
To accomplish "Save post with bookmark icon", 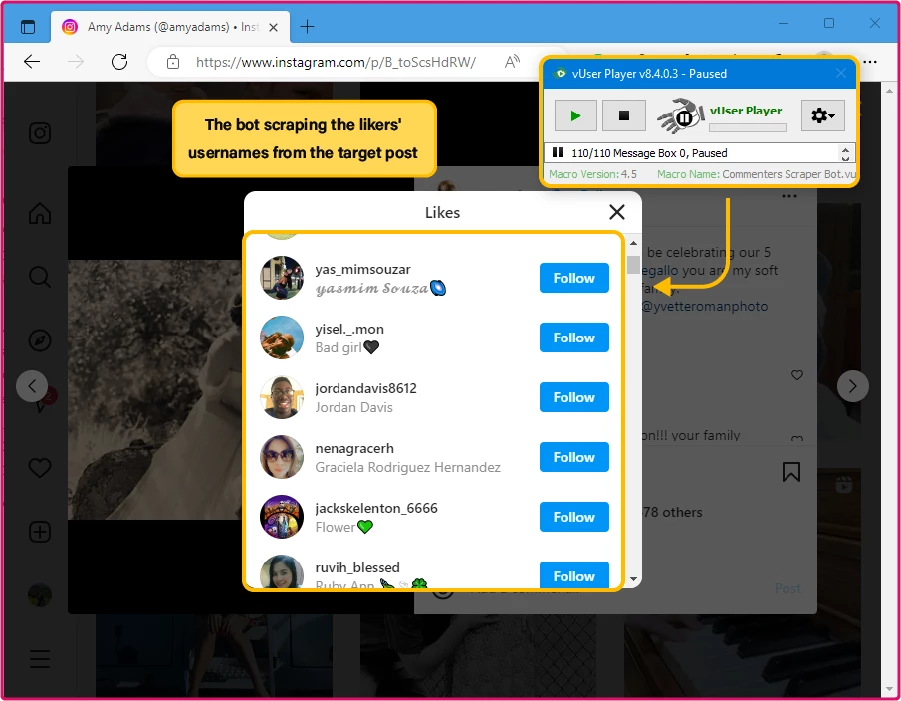I will [x=791, y=472].
